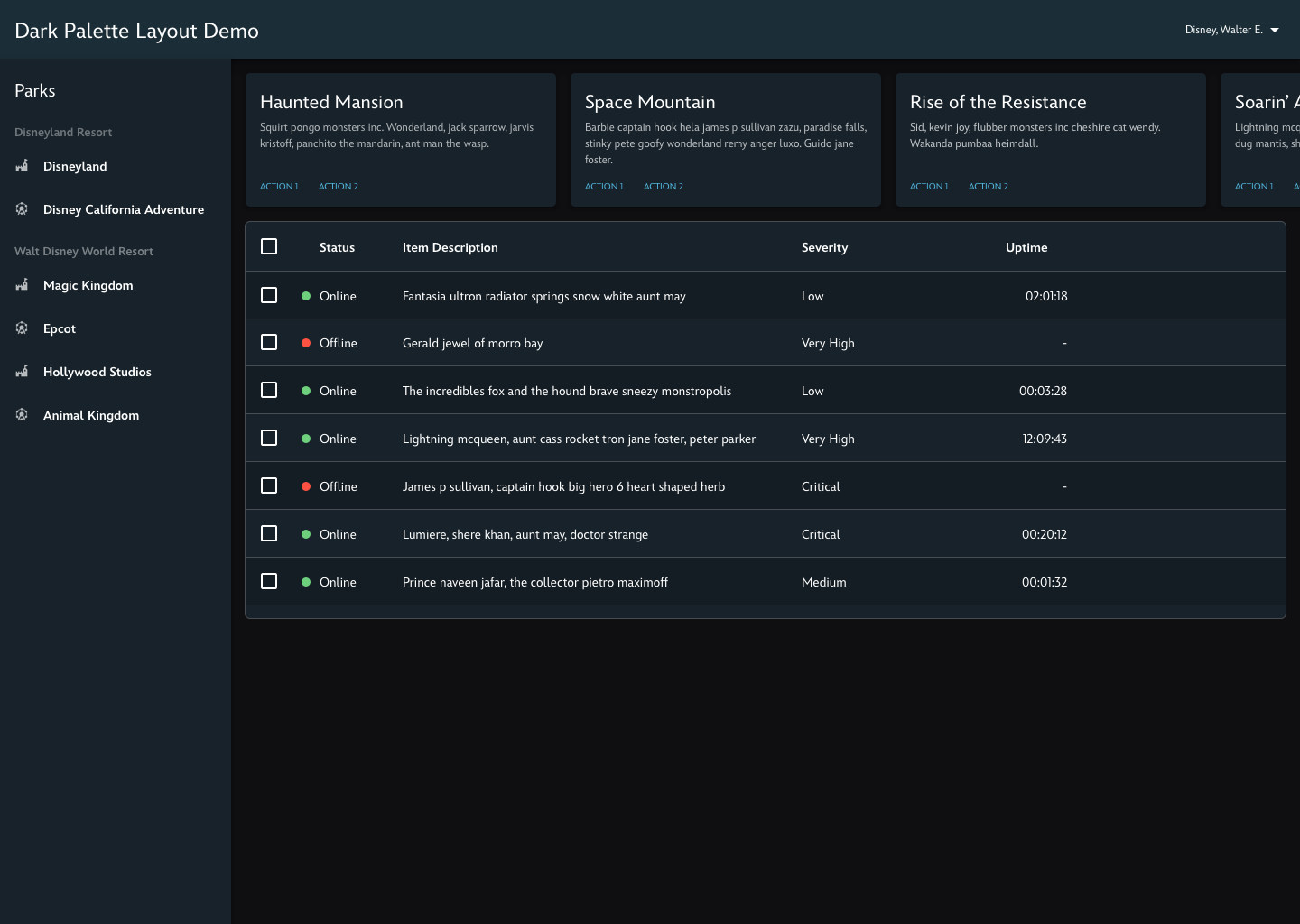Viewport: 1300px width, 924px height.
Task: Check the Lumiere, shere khan row checkbox
Action: tap(269, 533)
